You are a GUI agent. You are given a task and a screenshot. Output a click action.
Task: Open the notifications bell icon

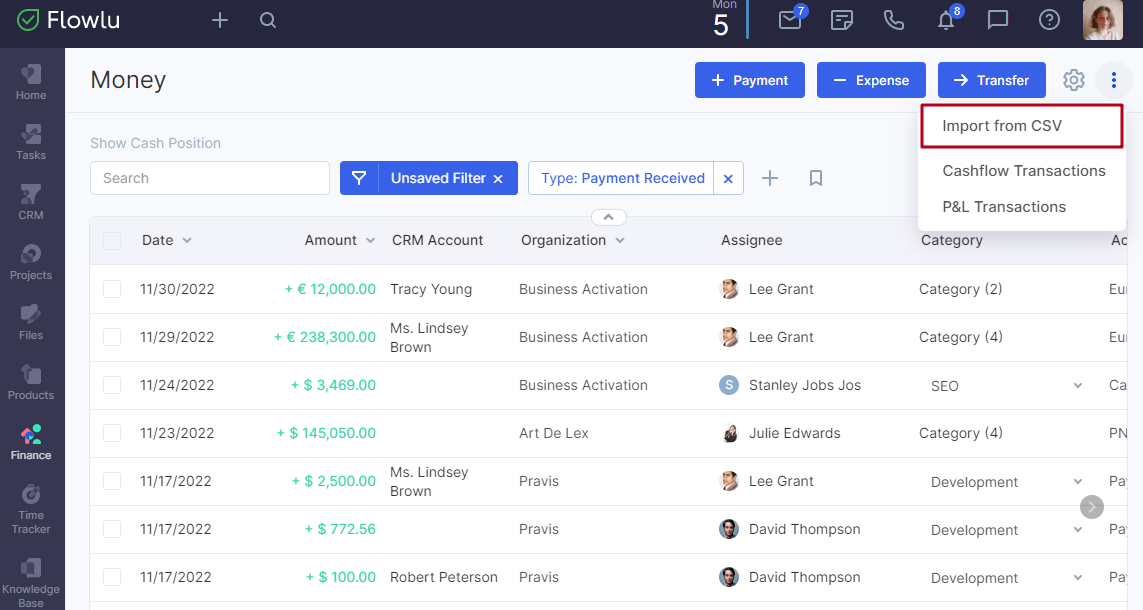[x=946, y=20]
